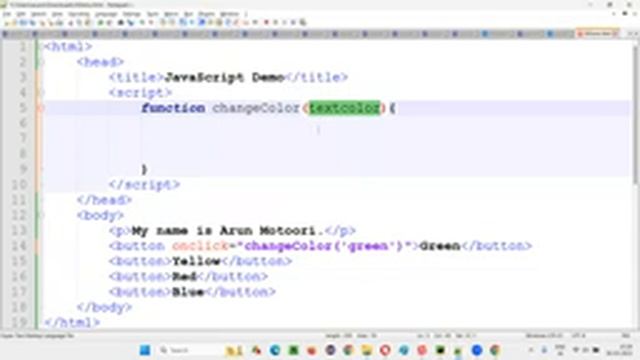Click the Redo toolbar icon
Image resolution: width=640 pixels, height=360 pixels.
109,23
